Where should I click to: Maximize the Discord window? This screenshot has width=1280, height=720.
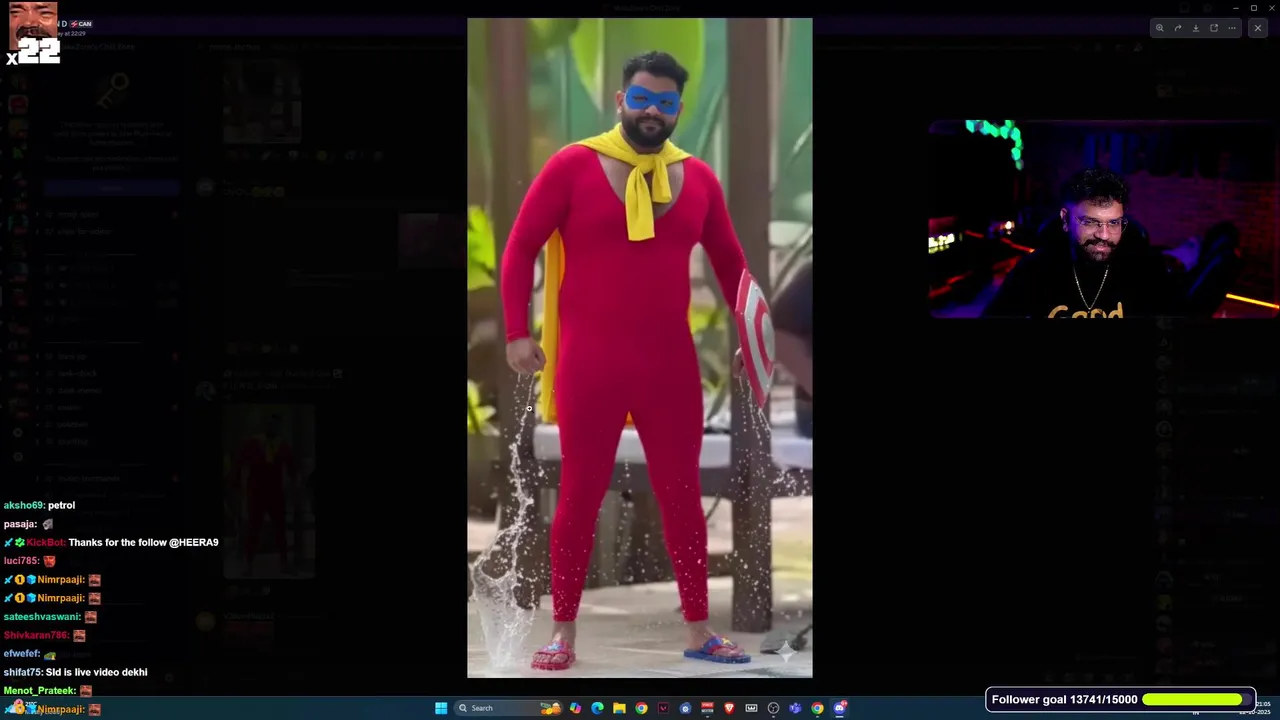[x=1253, y=8]
